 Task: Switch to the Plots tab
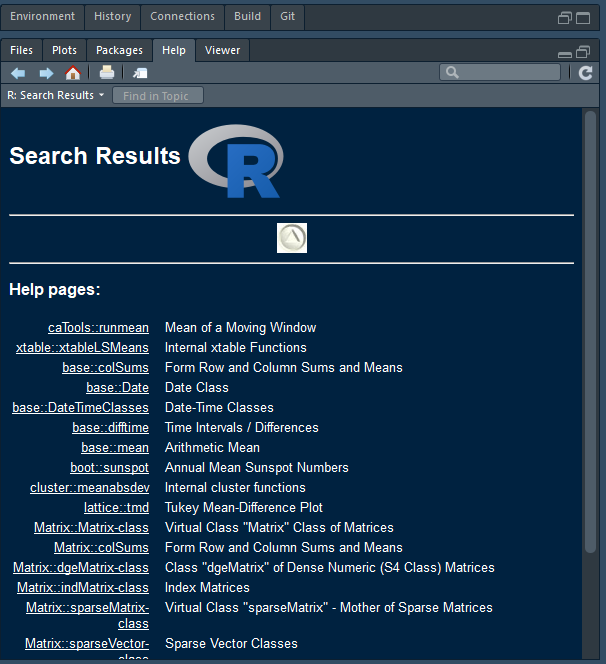64,50
